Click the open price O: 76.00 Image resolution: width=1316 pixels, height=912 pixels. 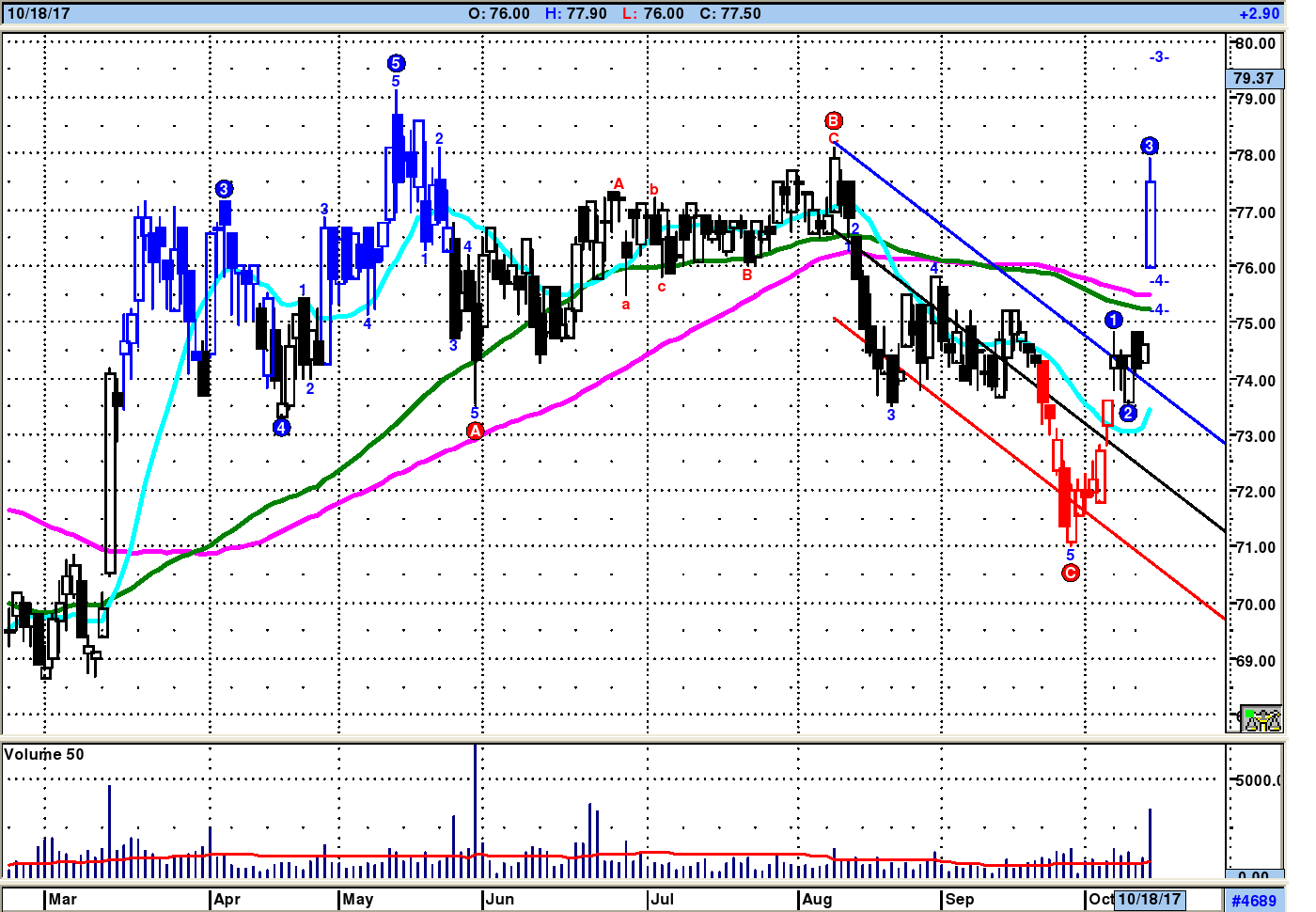tap(499, 14)
